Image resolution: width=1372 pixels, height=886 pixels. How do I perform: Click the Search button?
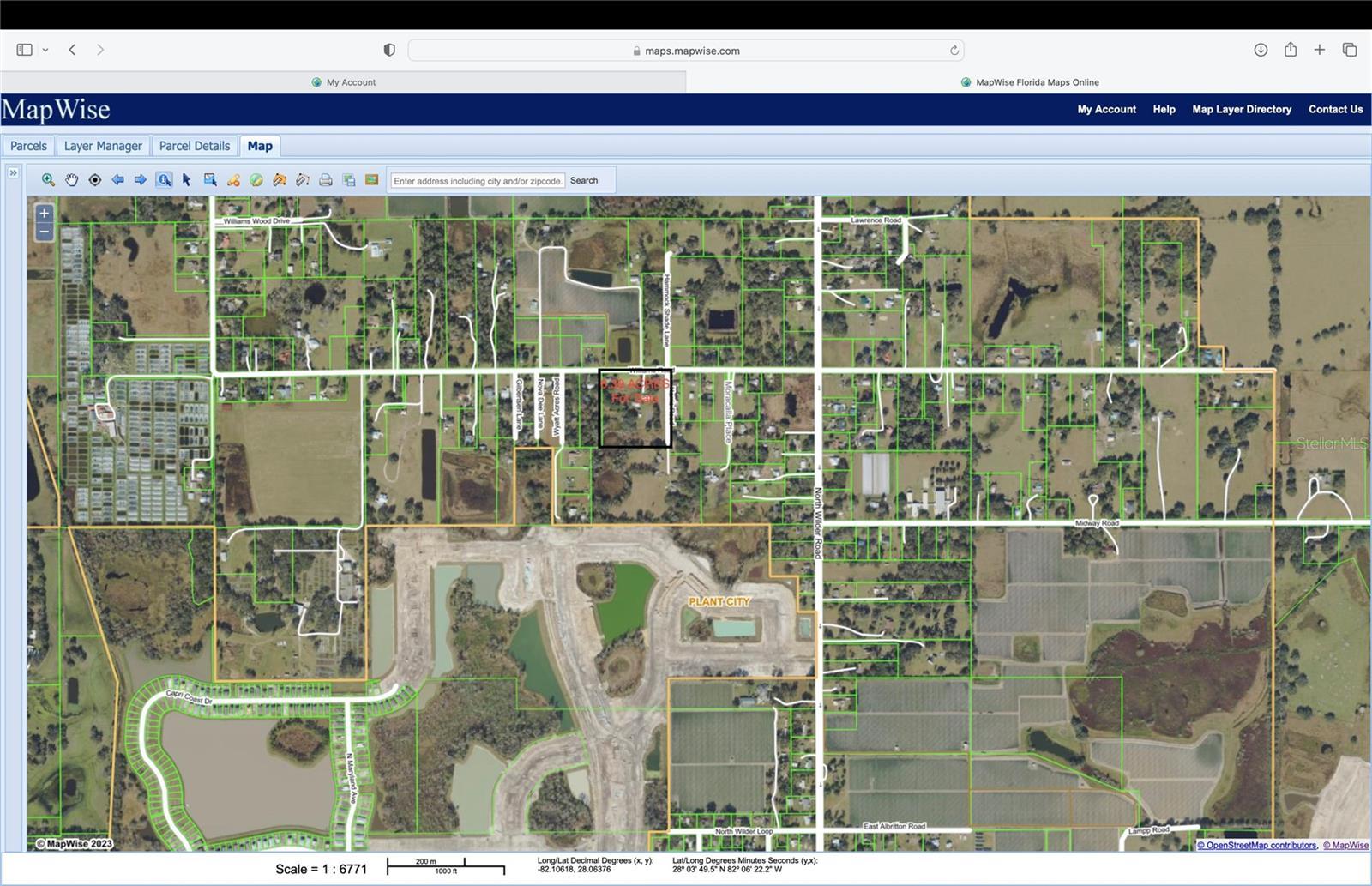[x=584, y=181]
